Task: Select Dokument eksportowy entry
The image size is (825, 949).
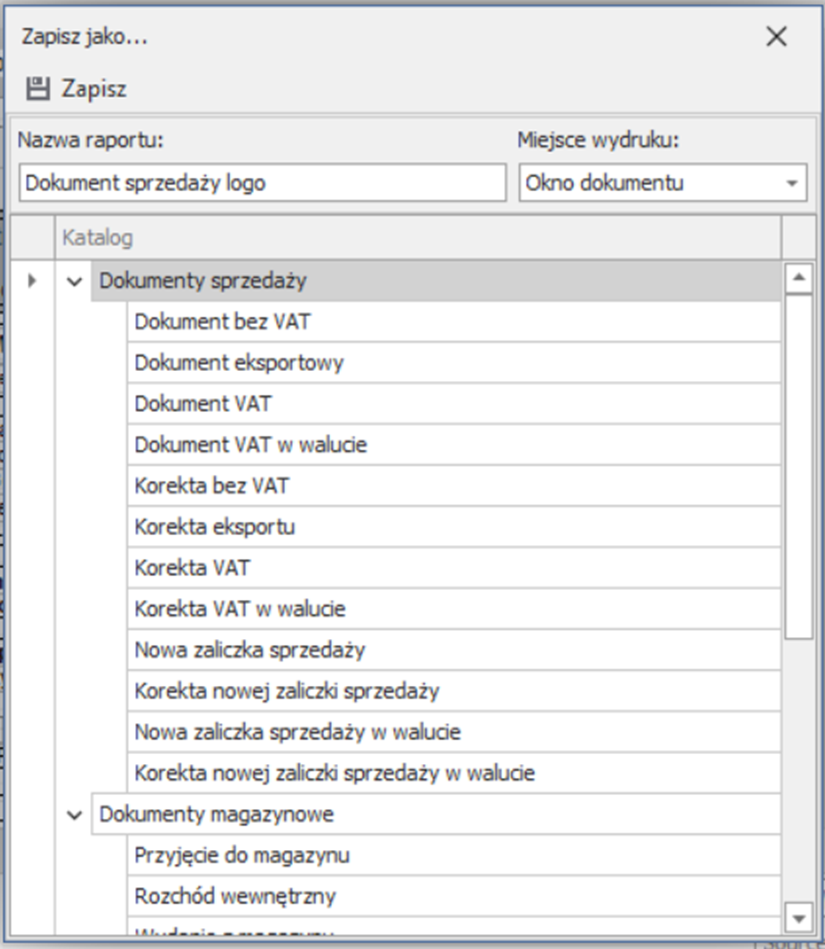Action: [x=239, y=363]
